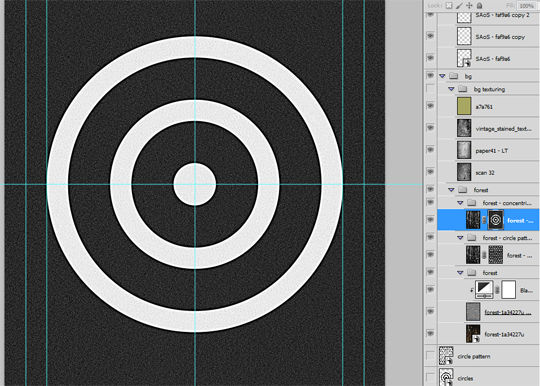Click the Lock position move icon
This screenshot has height=386, width=540.
pos(469,5)
